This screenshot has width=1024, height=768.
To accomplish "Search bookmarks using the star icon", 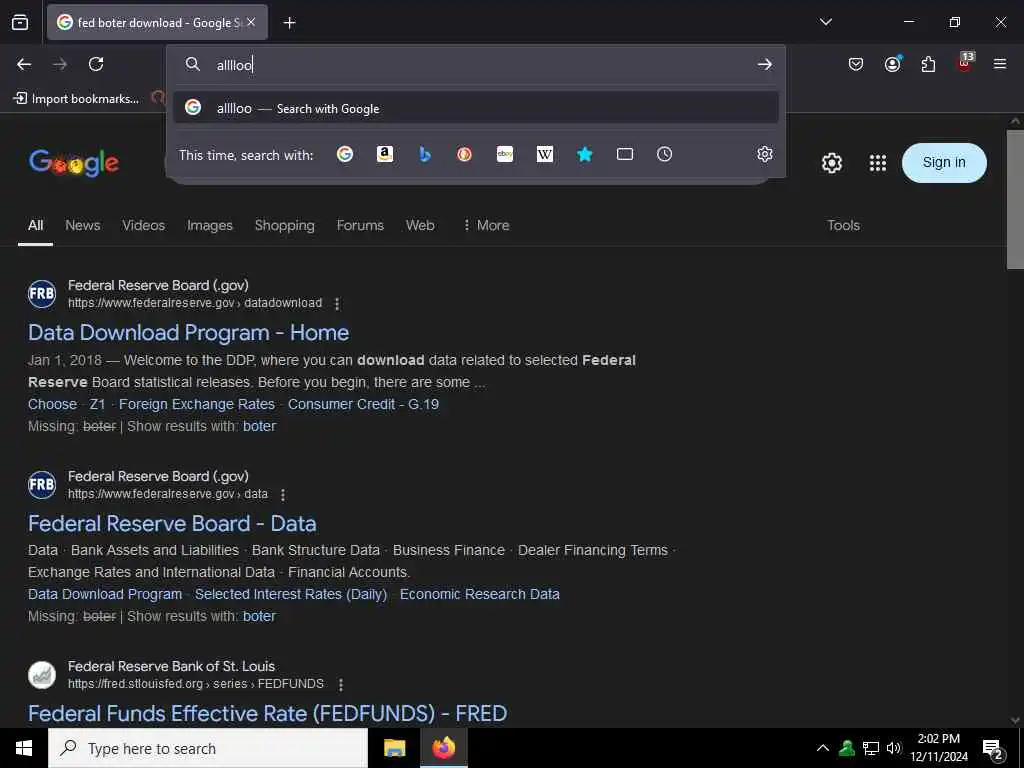I will point(584,154).
